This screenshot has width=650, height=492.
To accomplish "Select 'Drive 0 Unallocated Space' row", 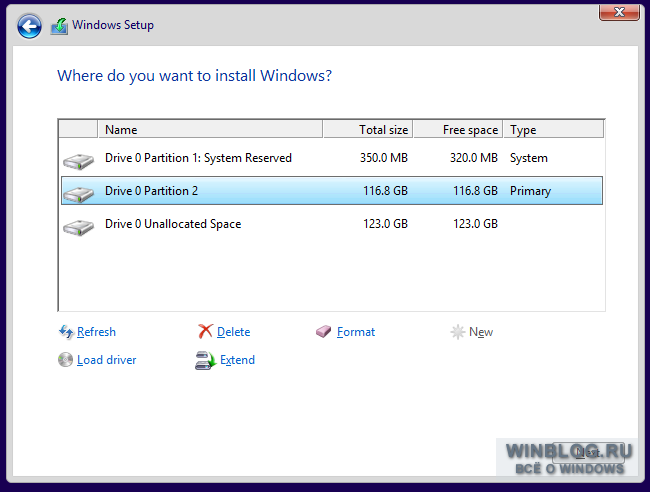I will (332, 224).
